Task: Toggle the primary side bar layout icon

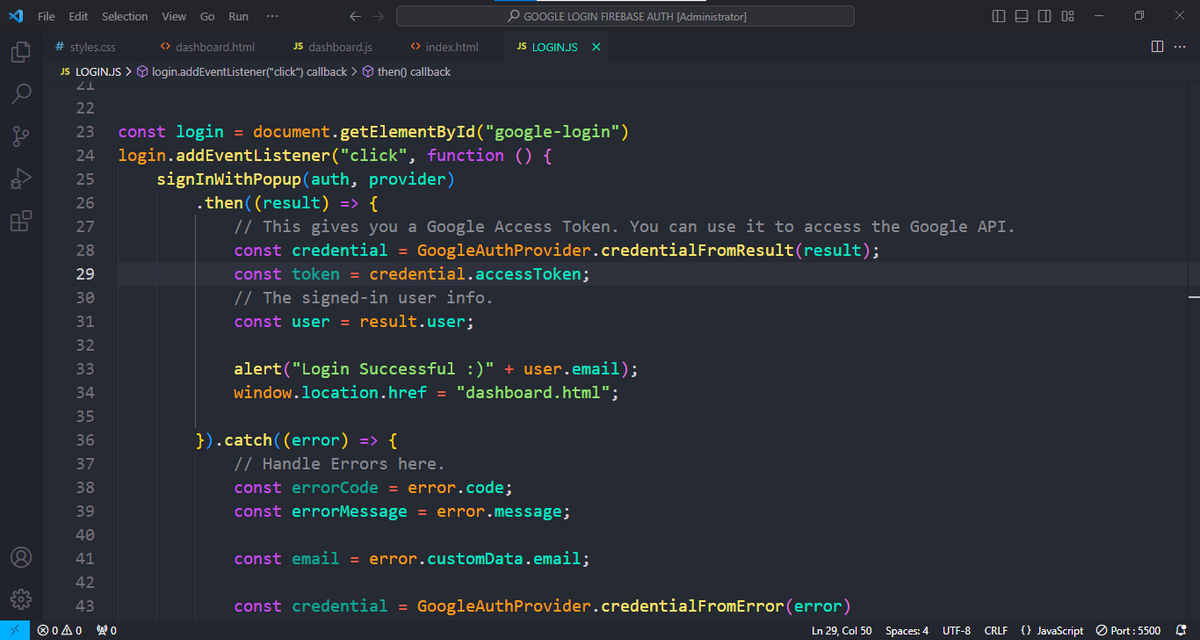Action: 1000,16
